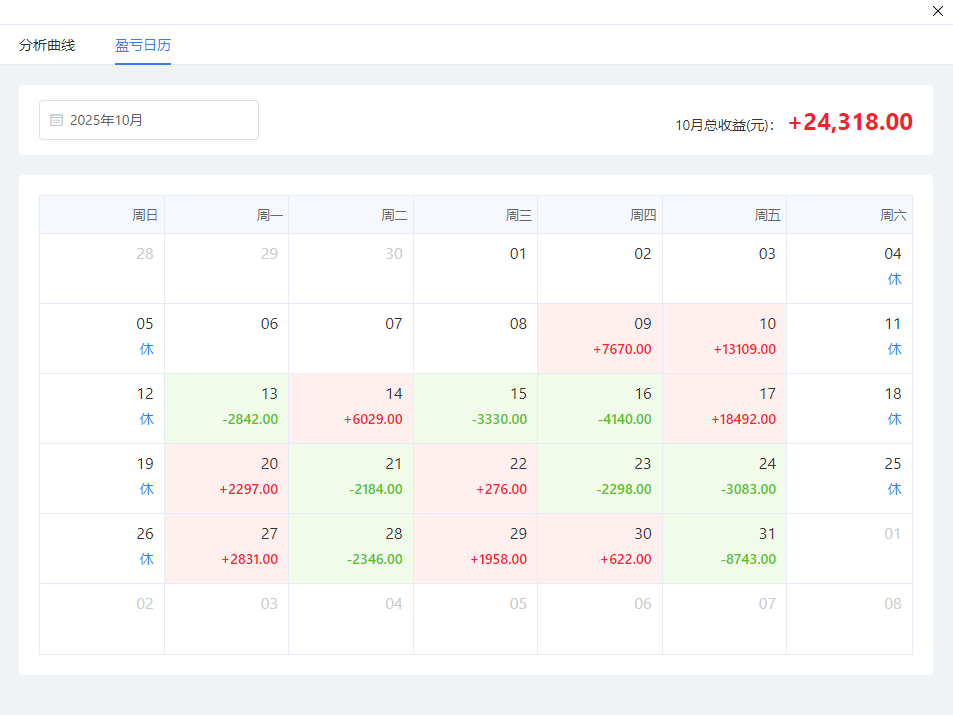
Task: Click the October 9 cell showing +7670.00
Action: coord(600,338)
